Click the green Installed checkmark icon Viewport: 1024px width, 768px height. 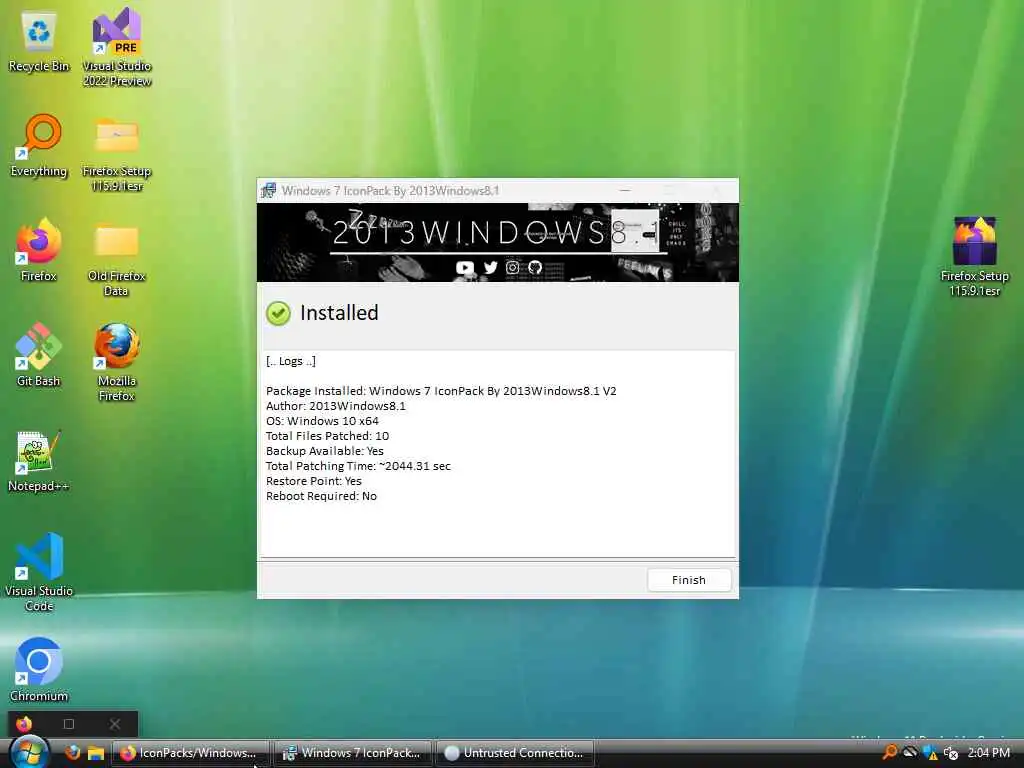278,313
